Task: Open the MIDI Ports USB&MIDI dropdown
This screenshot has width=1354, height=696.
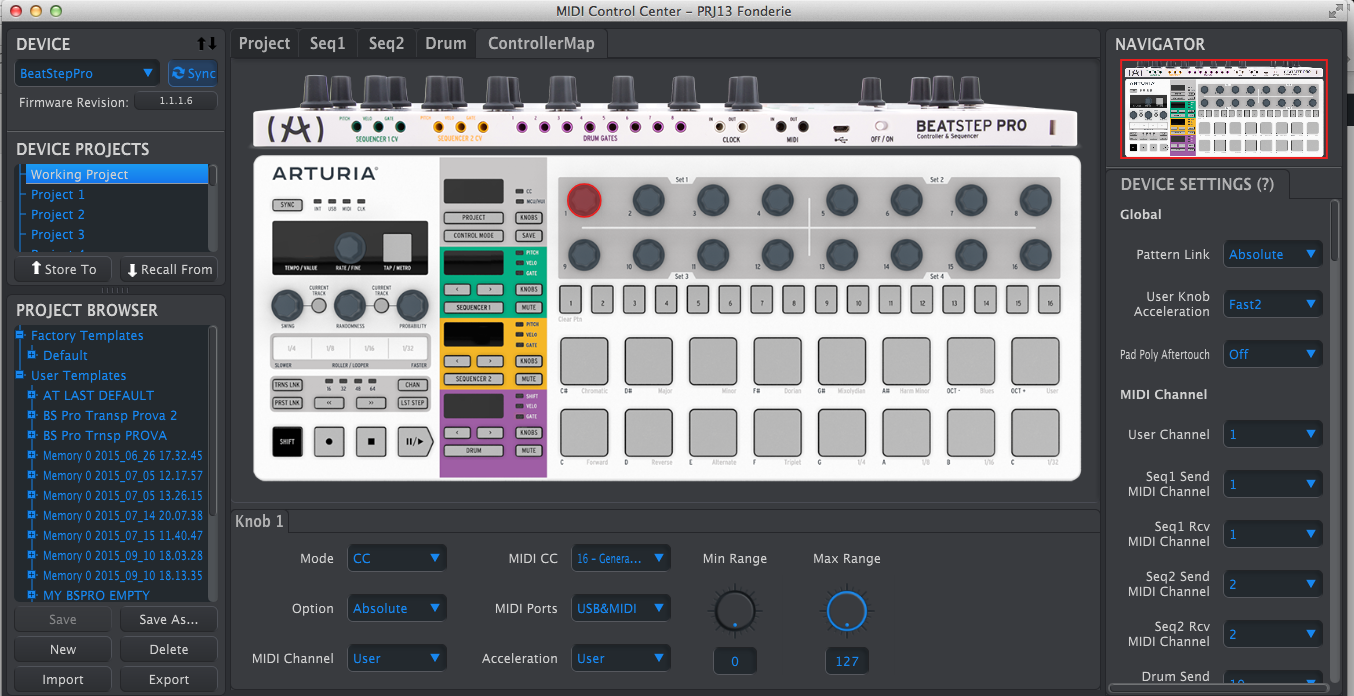Action: tap(621, 608)
